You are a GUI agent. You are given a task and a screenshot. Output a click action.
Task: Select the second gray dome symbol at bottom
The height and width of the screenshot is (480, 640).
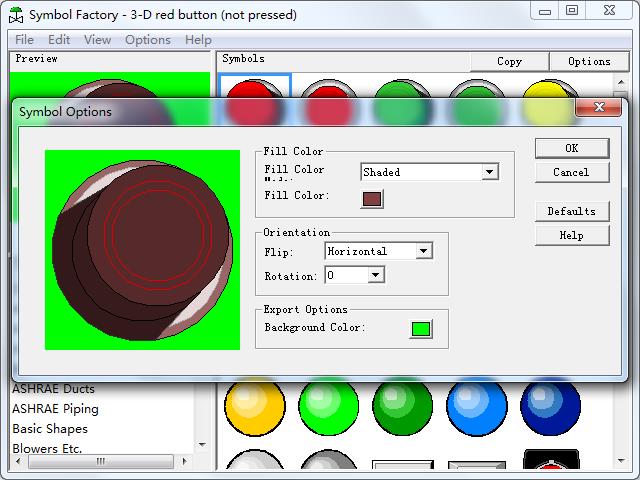pyautogui.click(x=329, y=459)
